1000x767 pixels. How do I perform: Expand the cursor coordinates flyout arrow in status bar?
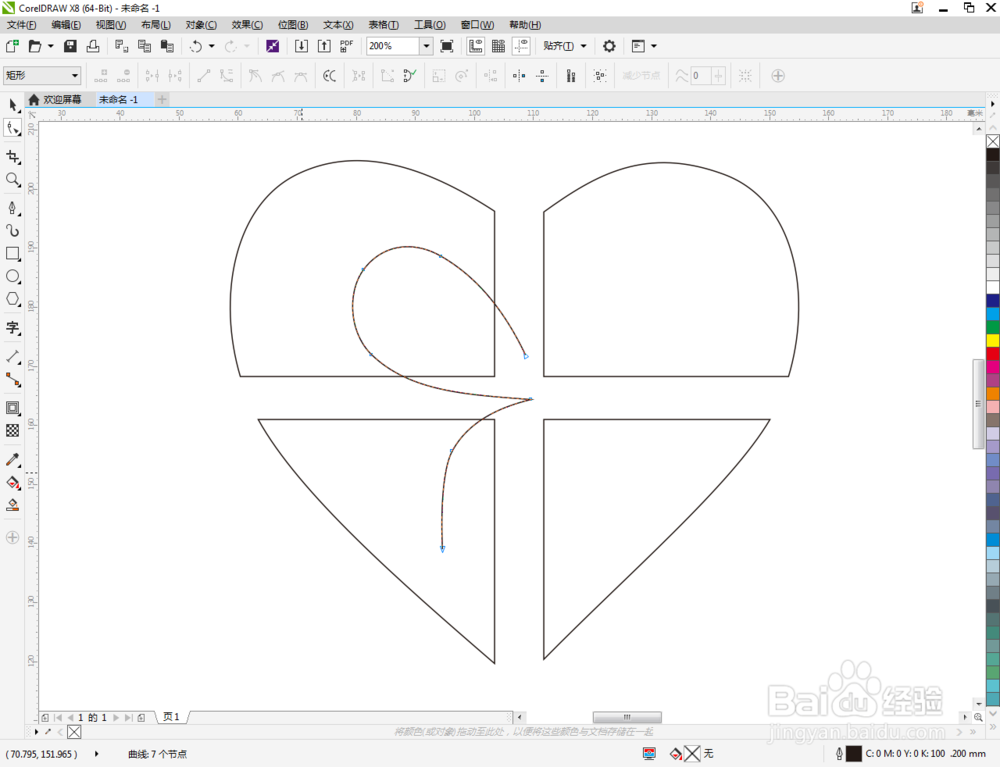click(96, 754)
